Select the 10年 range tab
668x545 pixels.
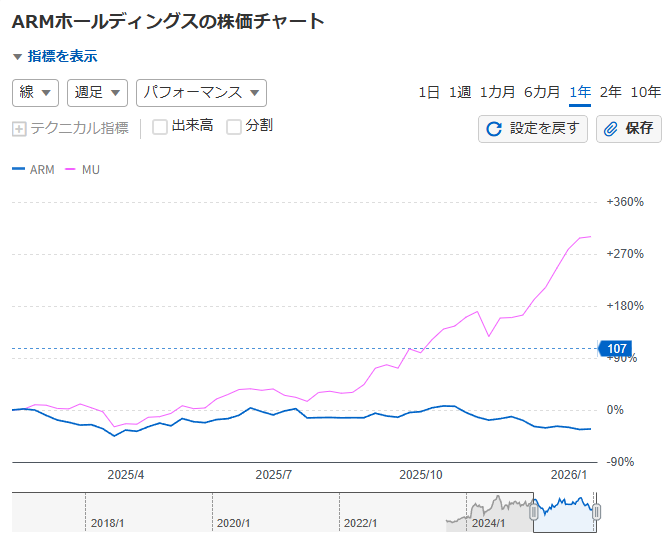645,92
